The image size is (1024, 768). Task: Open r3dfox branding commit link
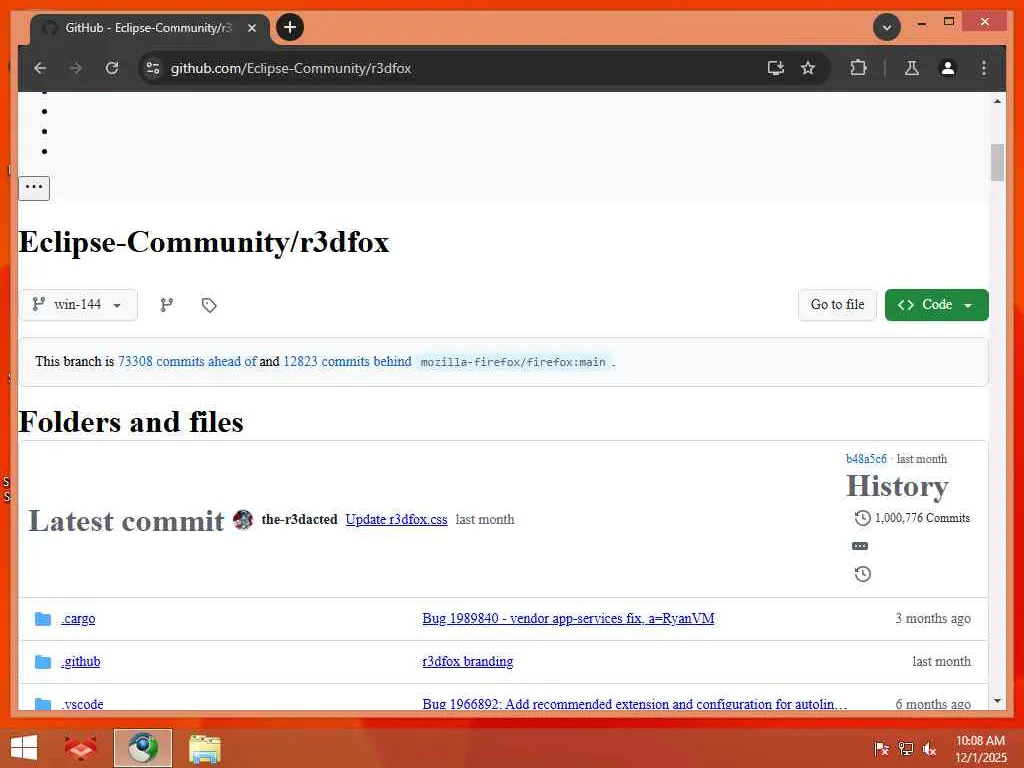pyautogui.click(x=468, y=662)
